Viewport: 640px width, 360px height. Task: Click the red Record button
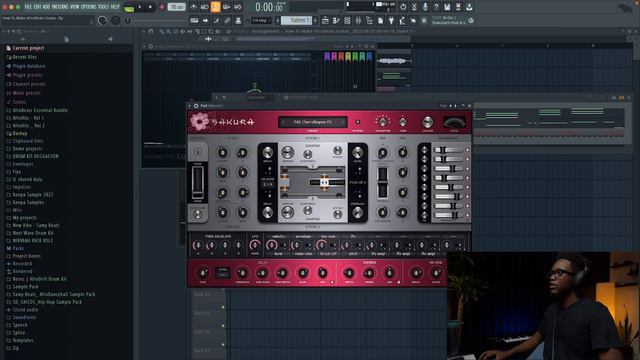[x=162, y=7]
